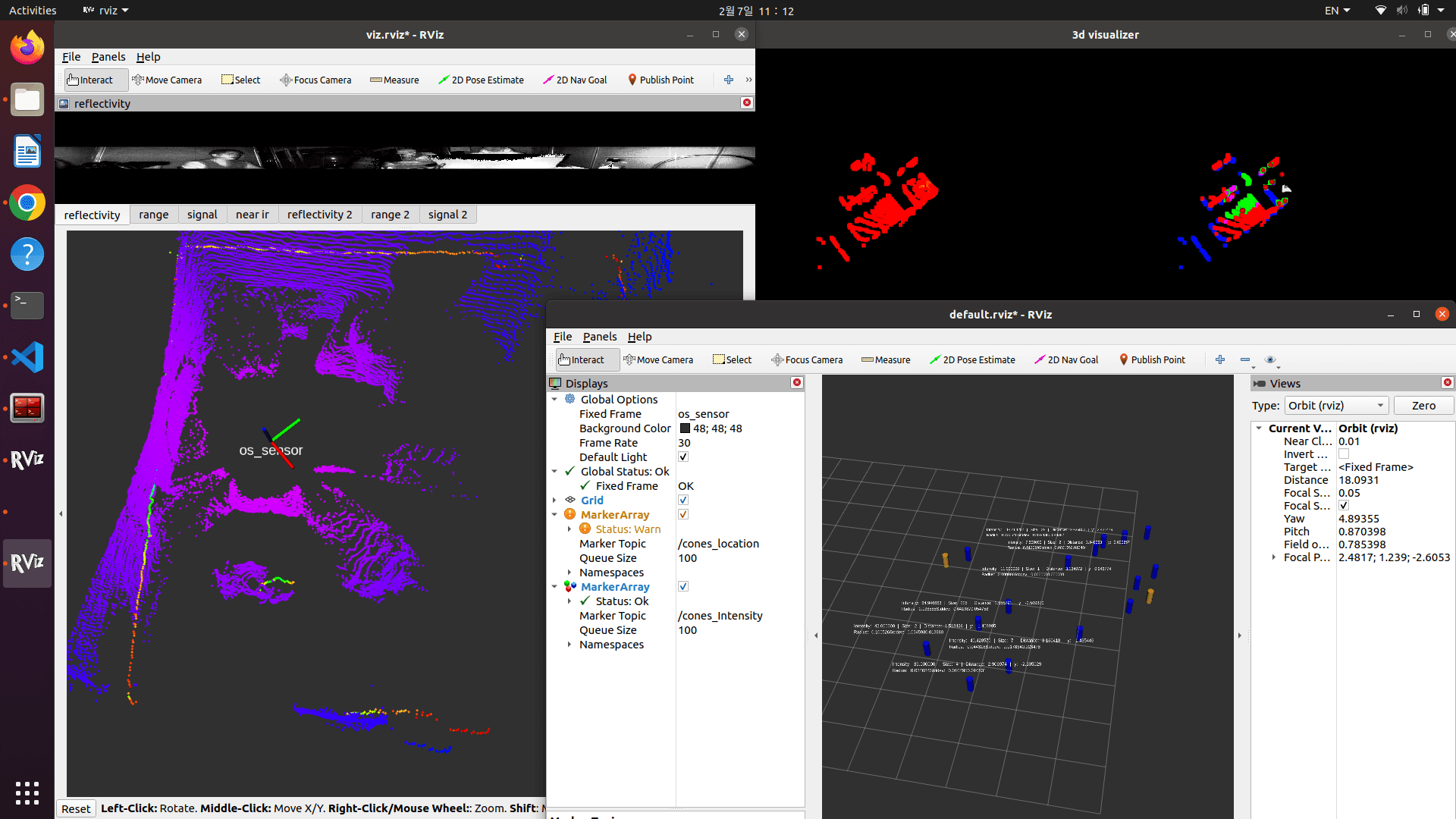
Task: Switch to signal tab
Action: [x=202, y=215]
